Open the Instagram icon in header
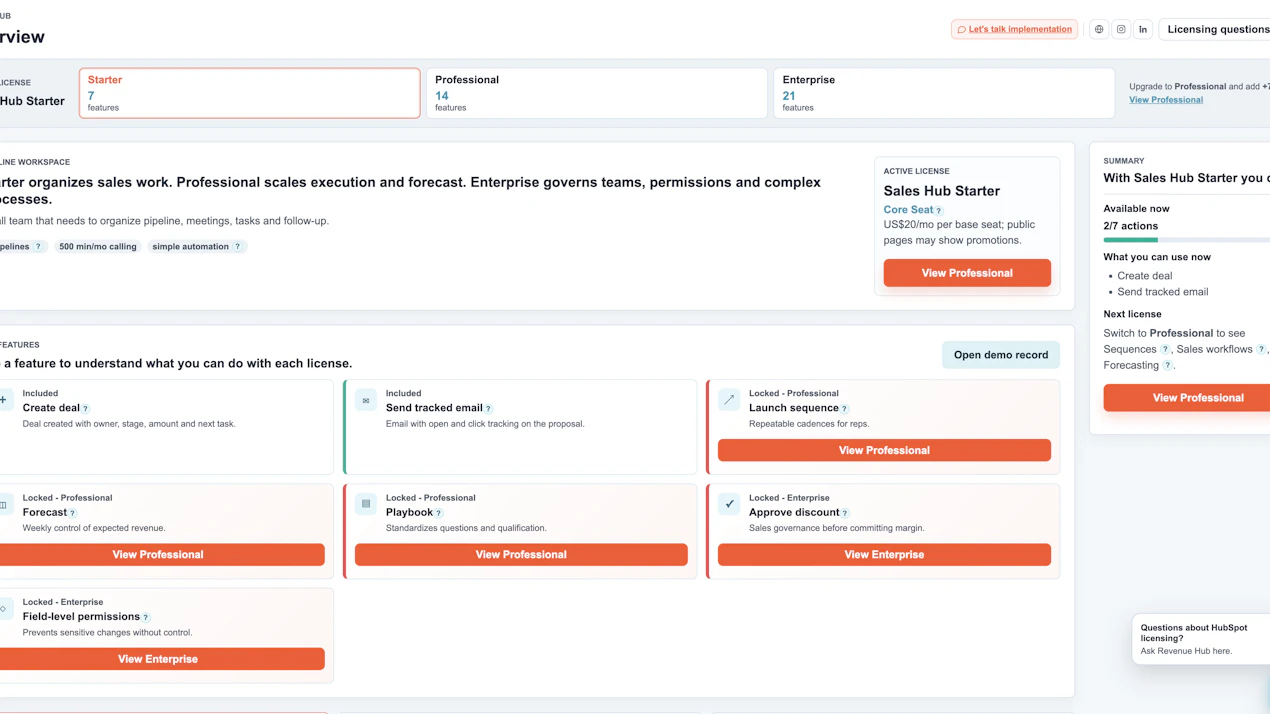1270x714 pixels. [x=1121, y=29]
